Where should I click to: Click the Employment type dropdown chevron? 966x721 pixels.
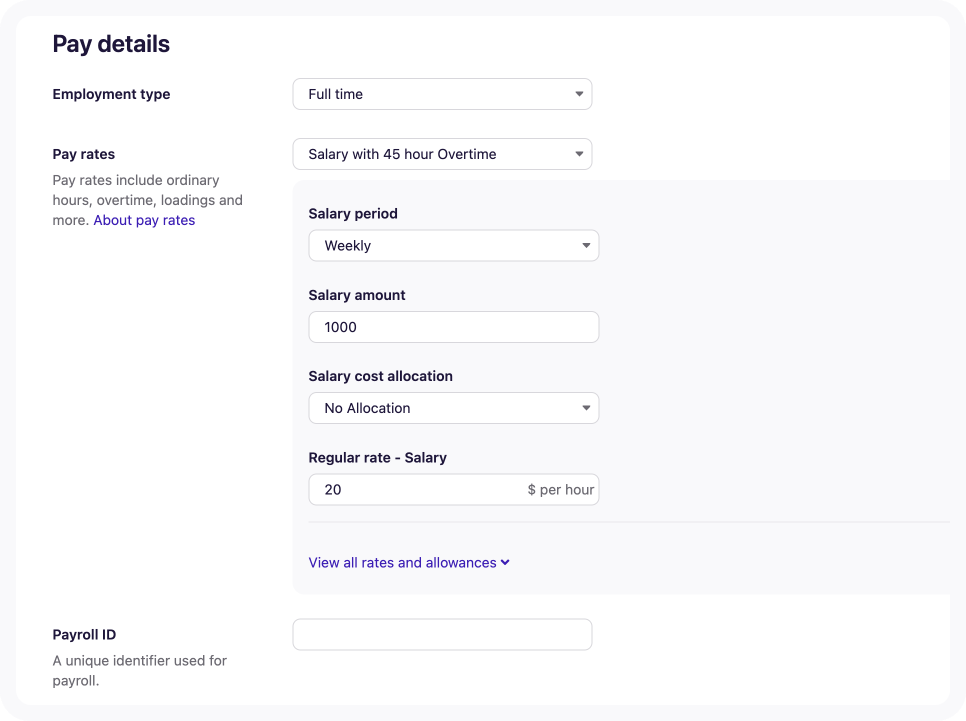point(580,94)
